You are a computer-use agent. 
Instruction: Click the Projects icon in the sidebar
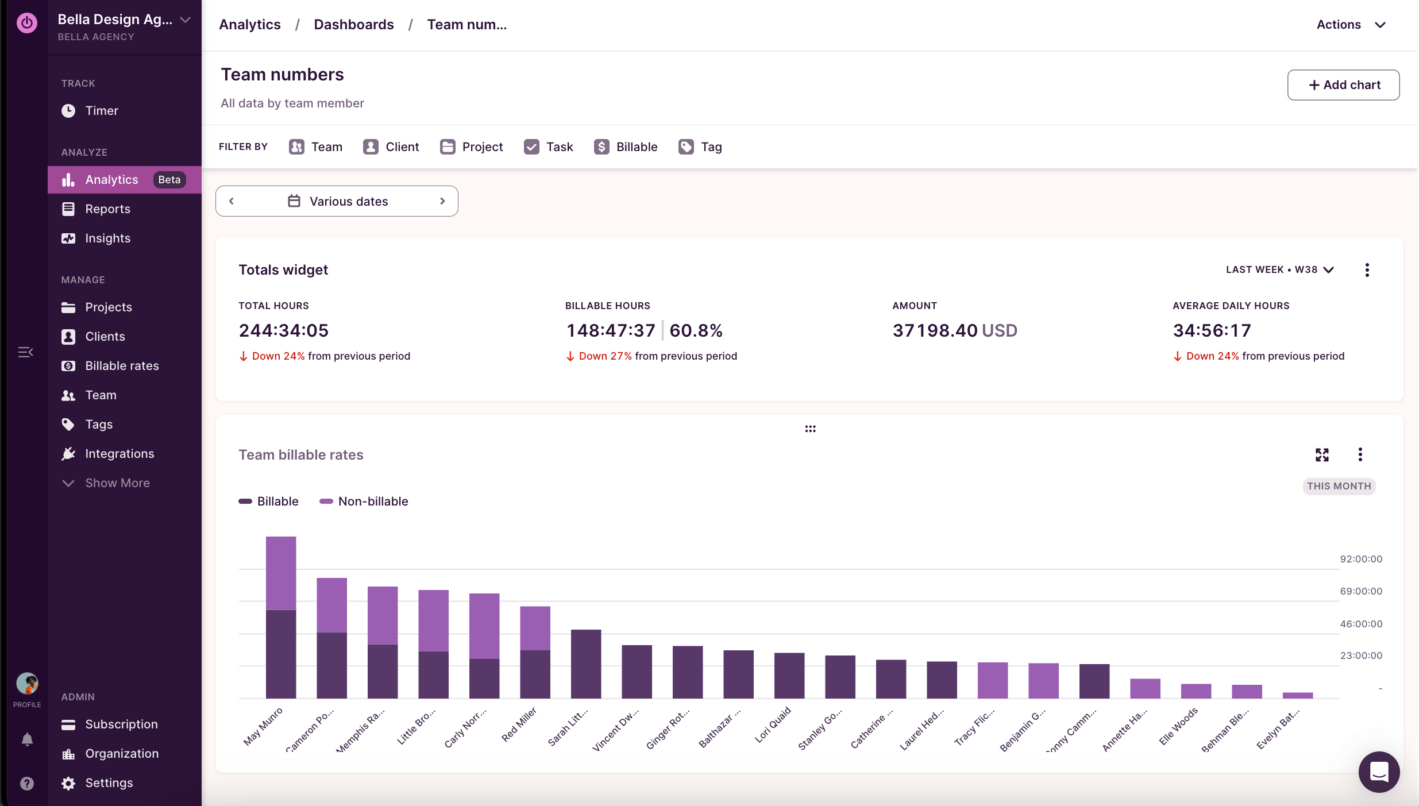click(x=68, y=306)
